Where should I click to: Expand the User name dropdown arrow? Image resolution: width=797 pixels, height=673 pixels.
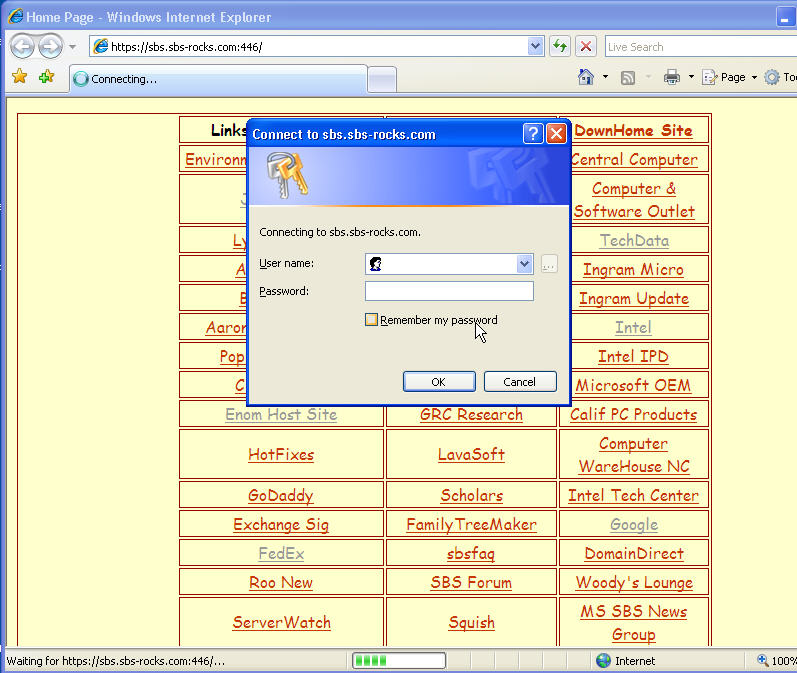524,264
